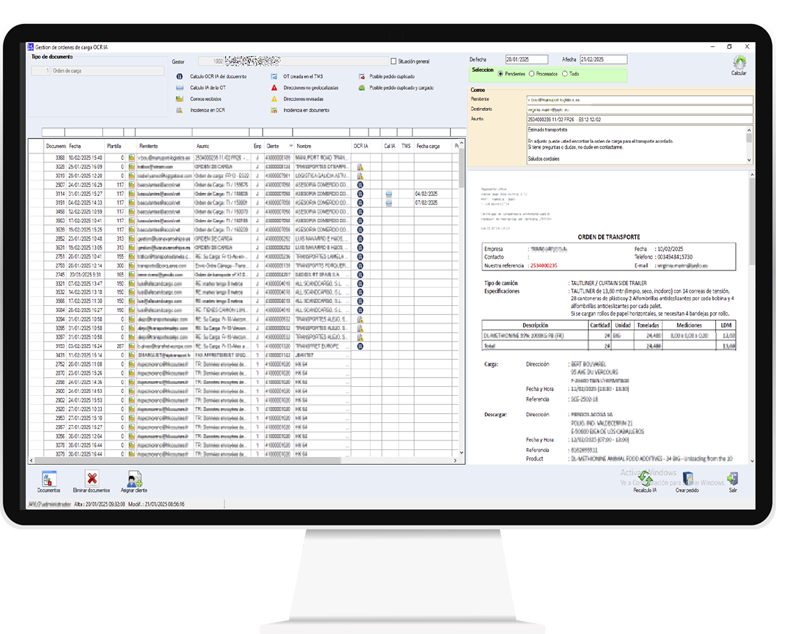The height and width of the screenshot is (634, 791).
Task: Select the Todo radio button
Action: point(564,73)
